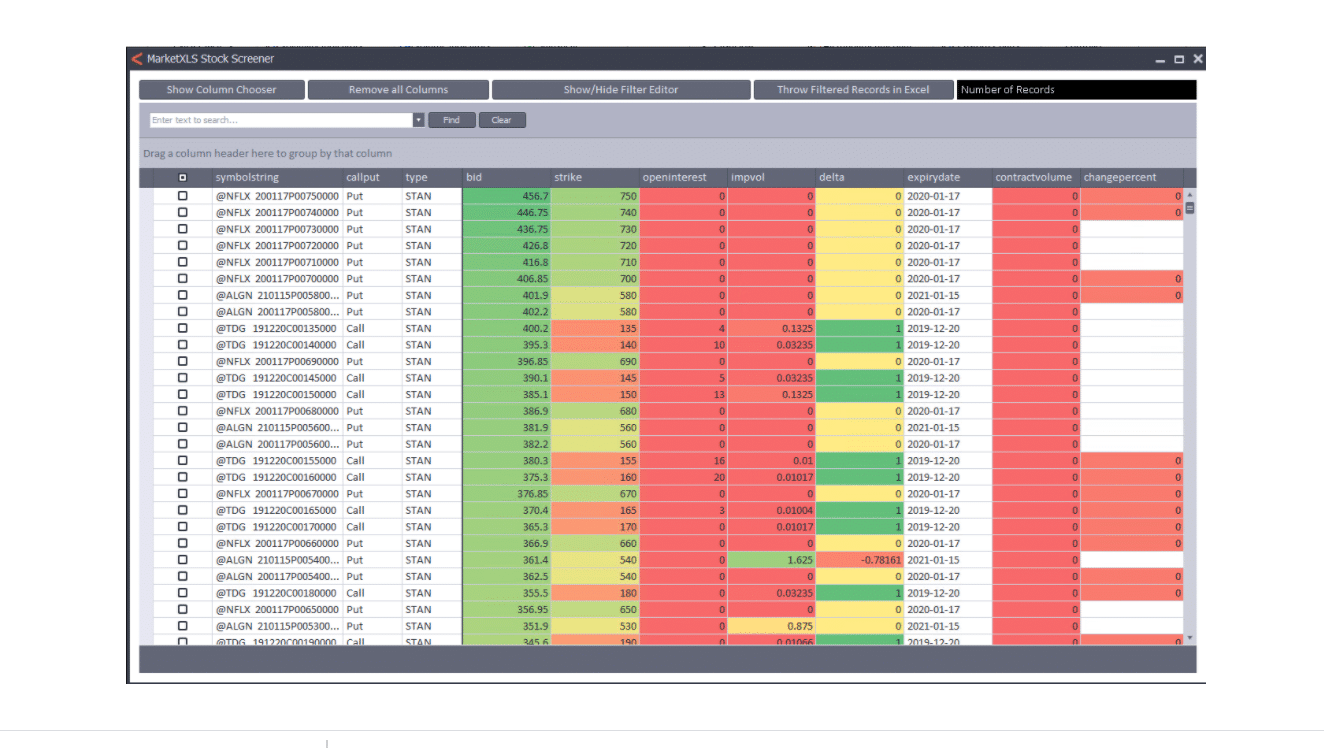
Task: Click scrollbar up arrow in the grid
Action: coord(1190,194)
